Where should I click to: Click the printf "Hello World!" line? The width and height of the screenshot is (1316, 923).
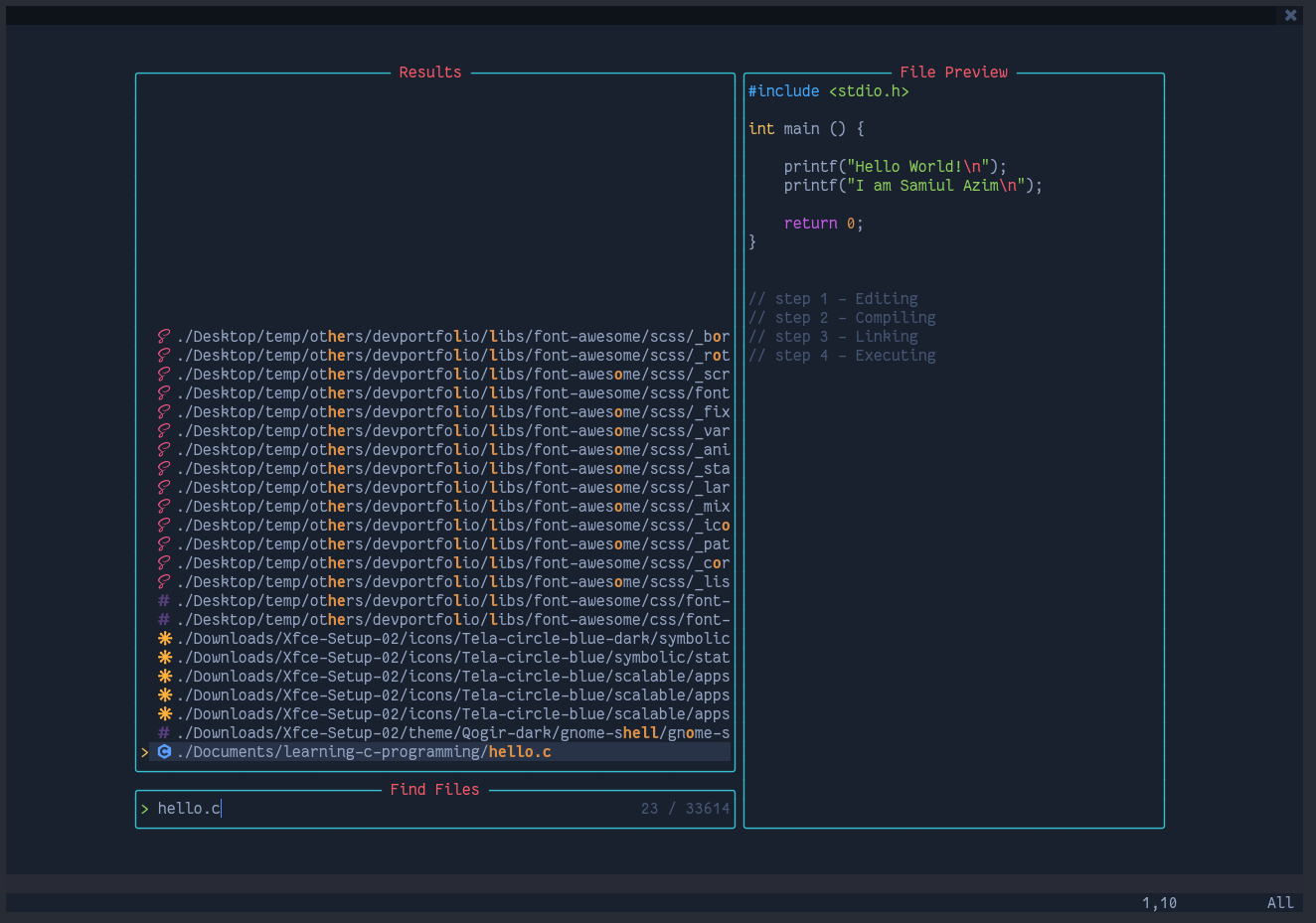pos(896,167)
